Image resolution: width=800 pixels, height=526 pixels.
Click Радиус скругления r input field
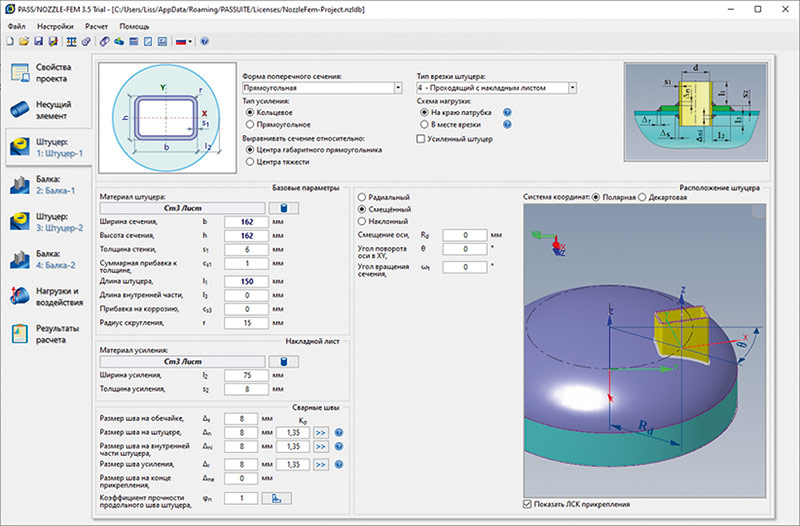pyautogui.click(x=246, y=323)
